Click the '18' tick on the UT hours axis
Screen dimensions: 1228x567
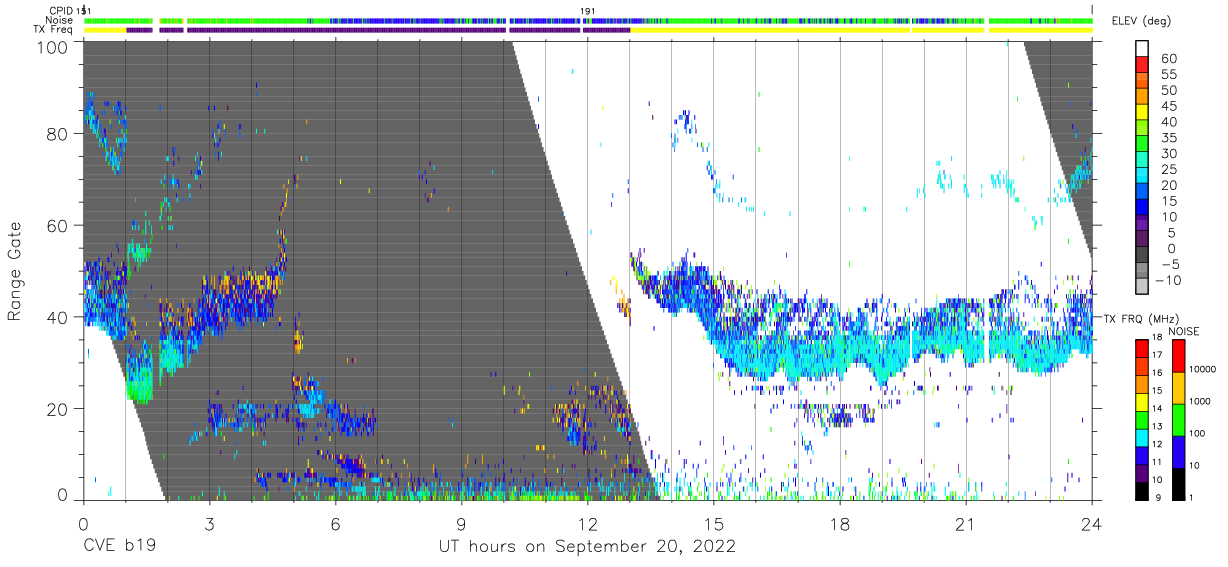[840, 525]
